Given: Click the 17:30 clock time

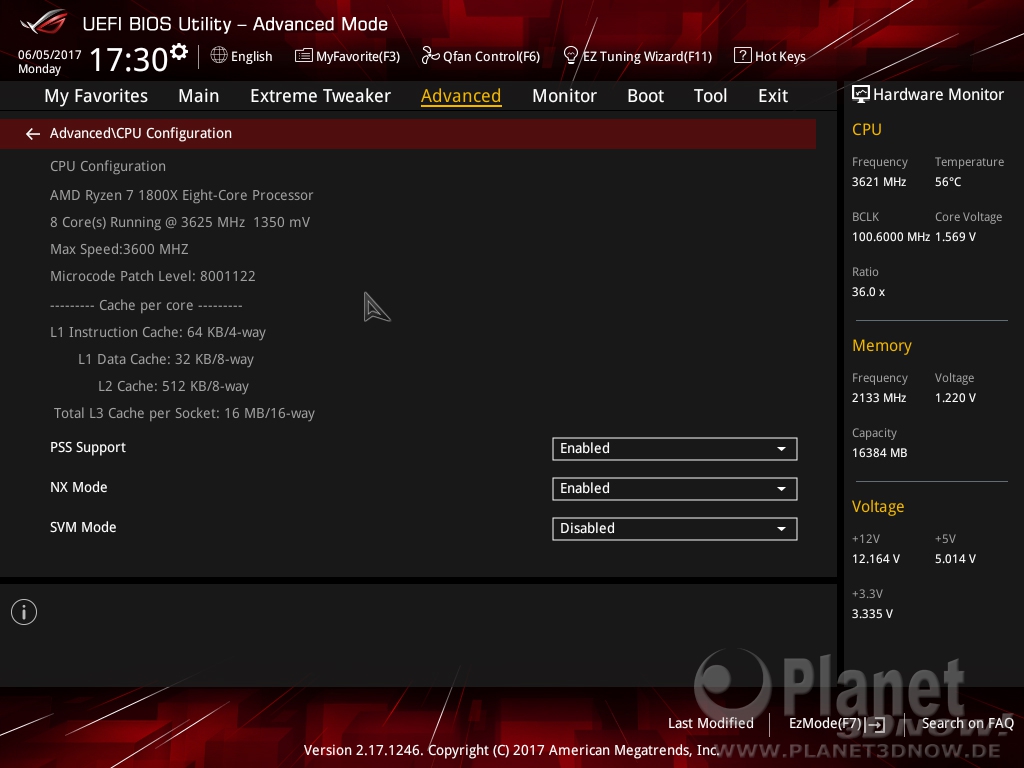Looking at the screenshot, I should (129, 59).
